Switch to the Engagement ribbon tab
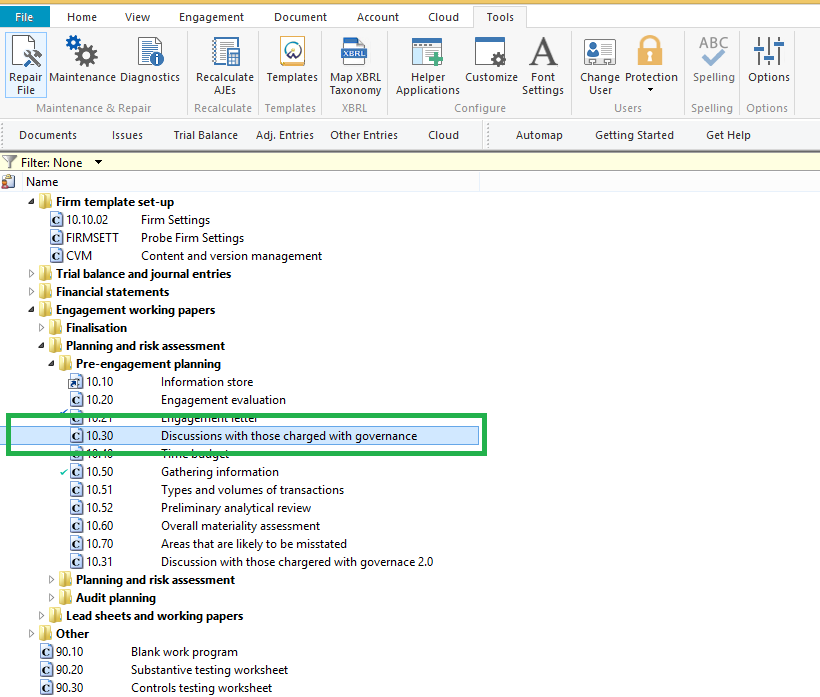The height and width of the screenshot is (697, 820). pos(211,17)
